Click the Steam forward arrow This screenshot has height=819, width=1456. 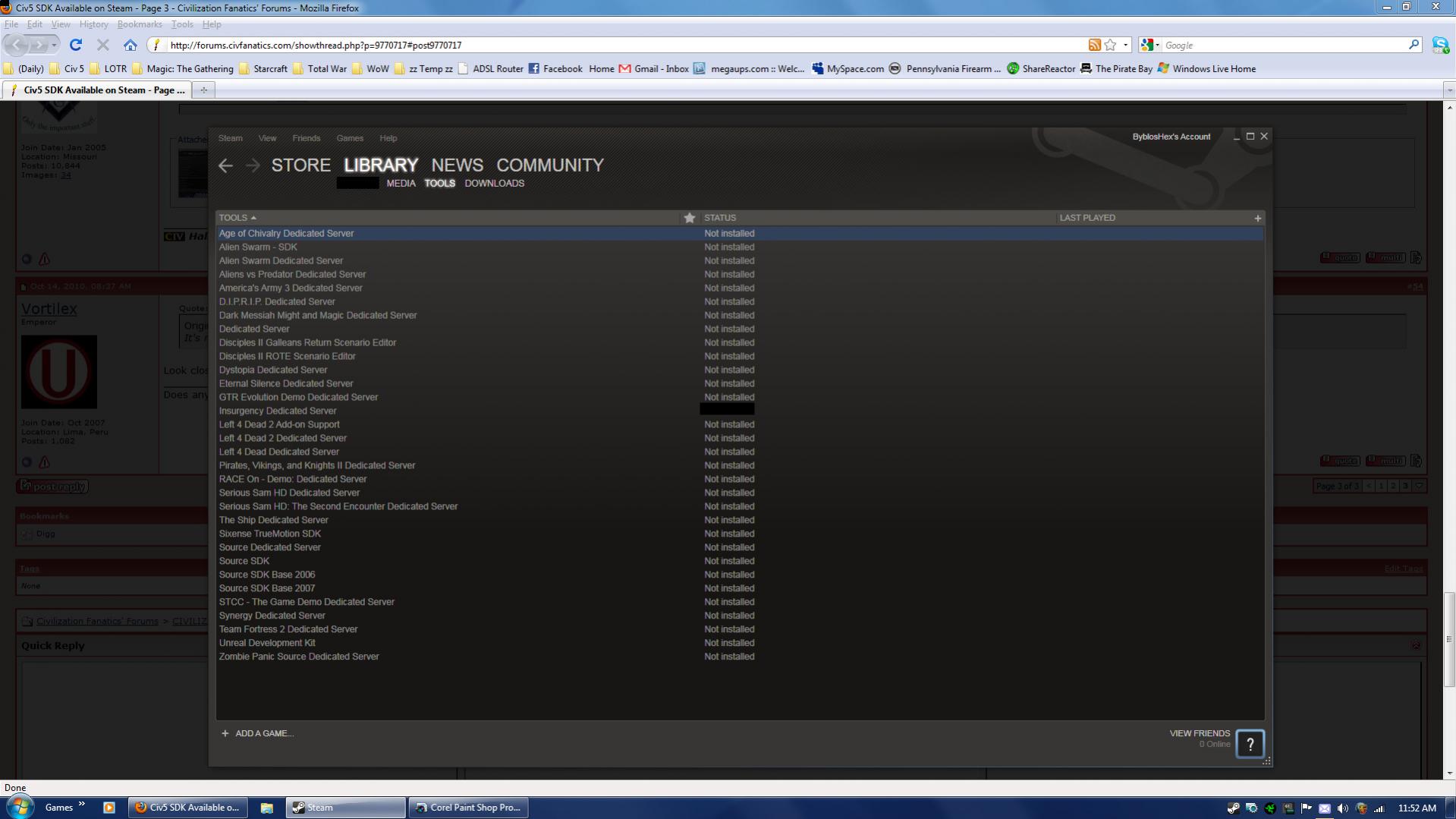click(253, 165)
